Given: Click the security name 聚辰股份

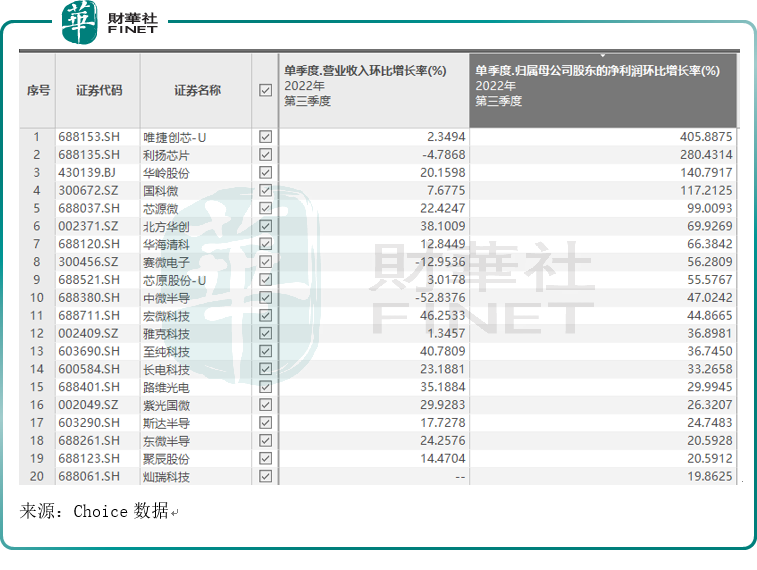Looking at the screenshot, I should pyautogui.click(x=166, y=459).
